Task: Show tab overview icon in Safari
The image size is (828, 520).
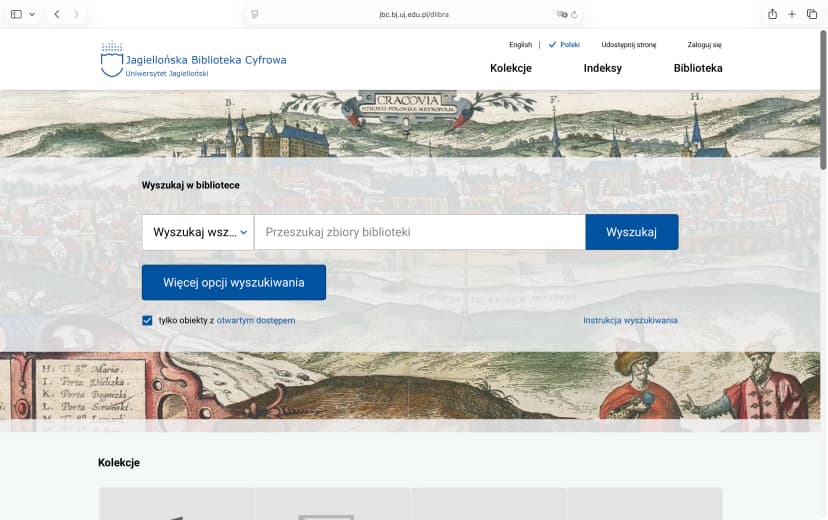Action: point(812,14)
